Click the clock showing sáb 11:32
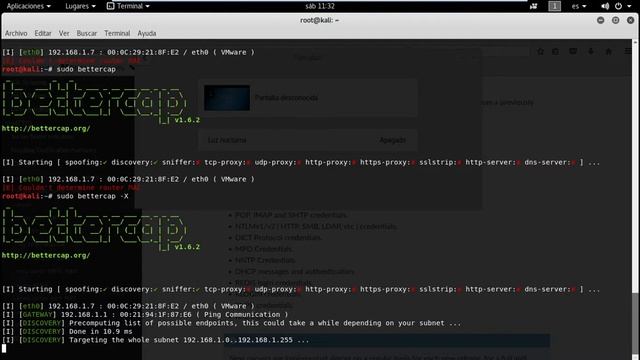Image resolution: width=640 pixels, height=360 pixels. (x=320, y=6)
